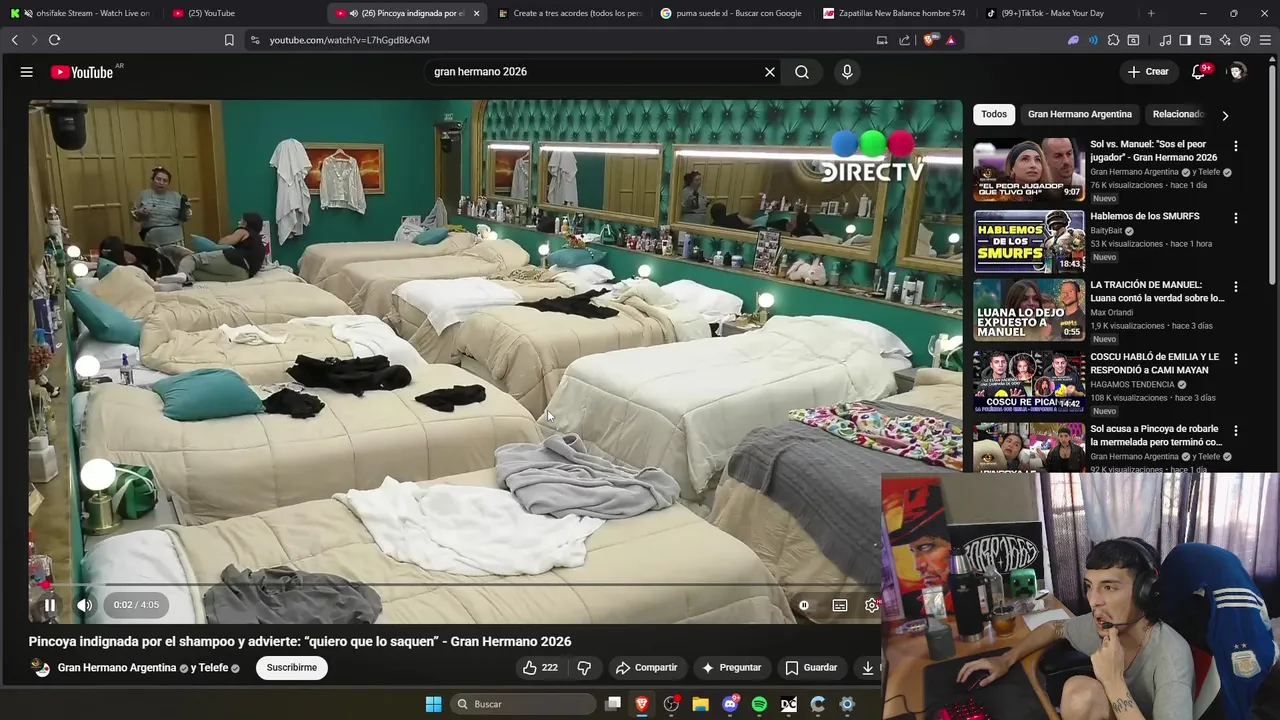Show more chips with the right chevron

(x=1225, y=115)
